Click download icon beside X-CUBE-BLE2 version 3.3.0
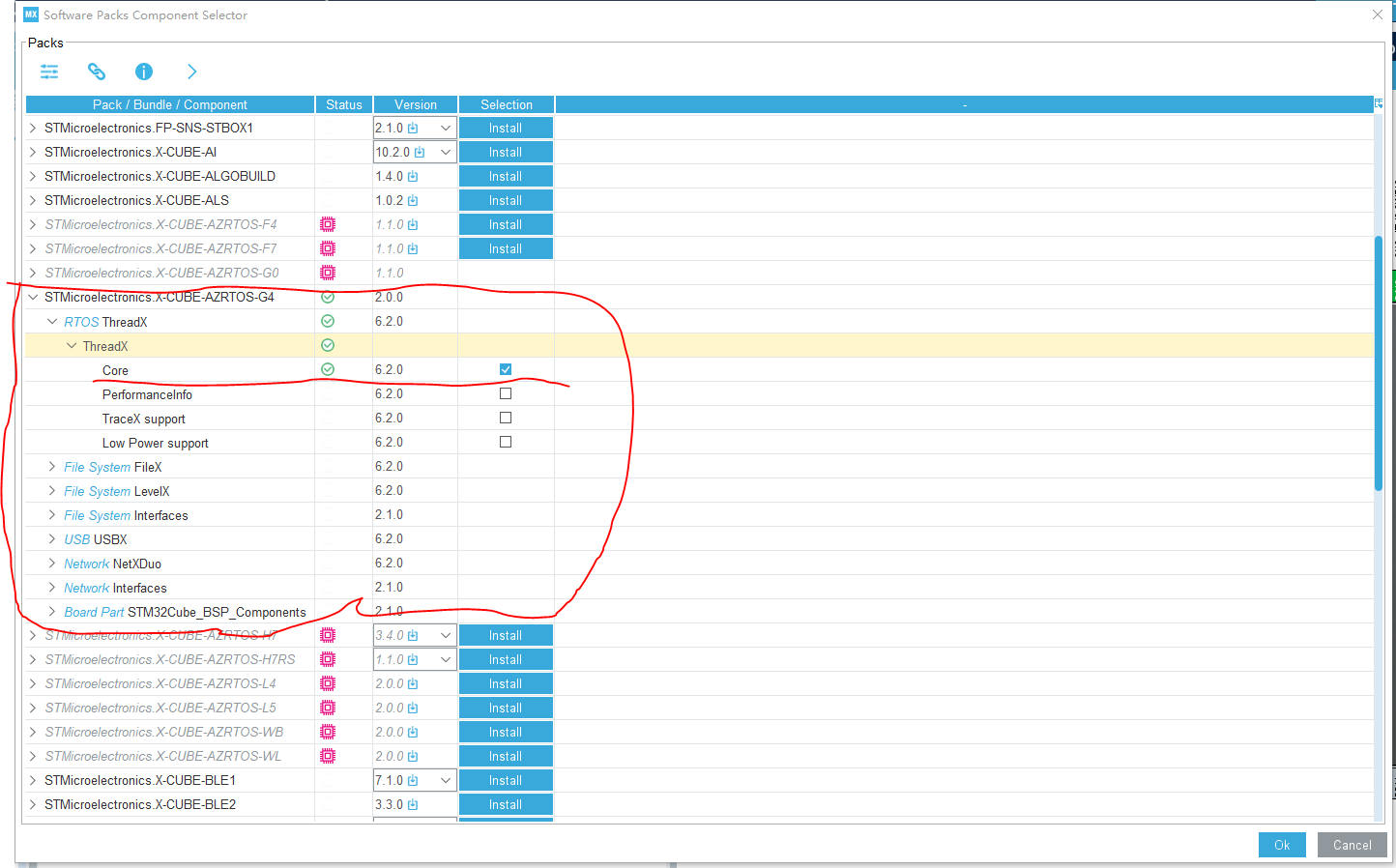 click(x=413, y=804)
